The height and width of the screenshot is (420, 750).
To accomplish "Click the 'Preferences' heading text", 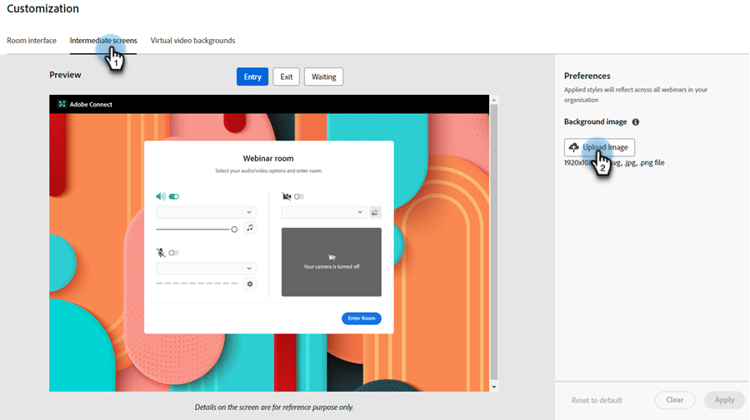I will tap(587, 76).
